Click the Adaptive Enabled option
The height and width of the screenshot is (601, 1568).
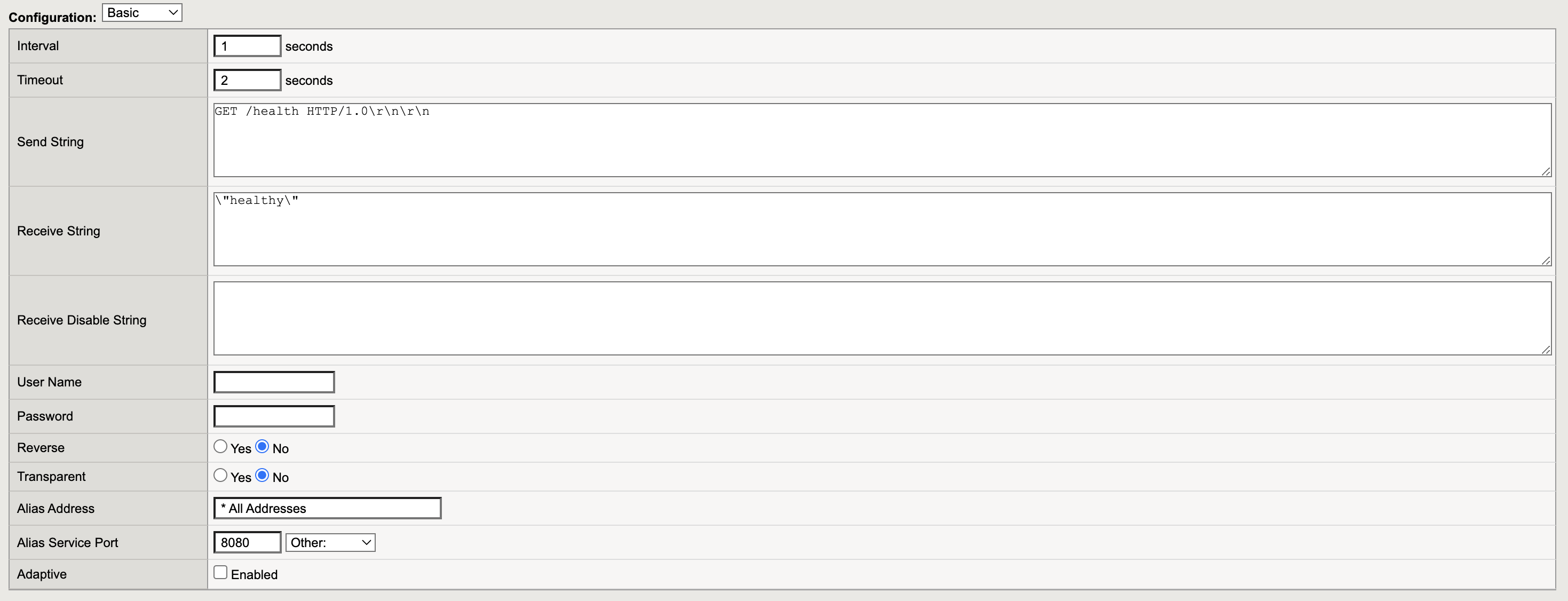click(x=220, y=571)
